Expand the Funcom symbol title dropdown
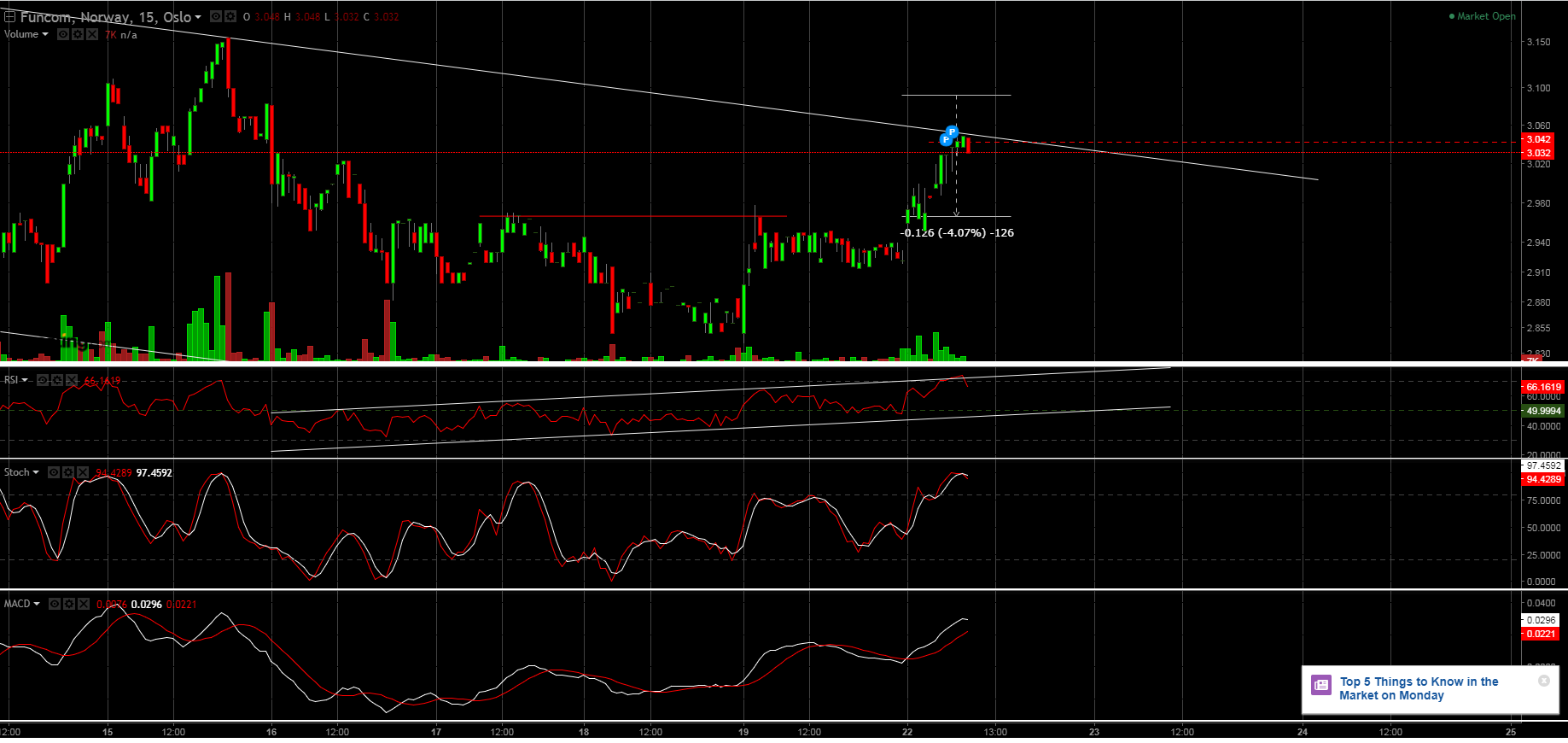 (x=198, y=17)
